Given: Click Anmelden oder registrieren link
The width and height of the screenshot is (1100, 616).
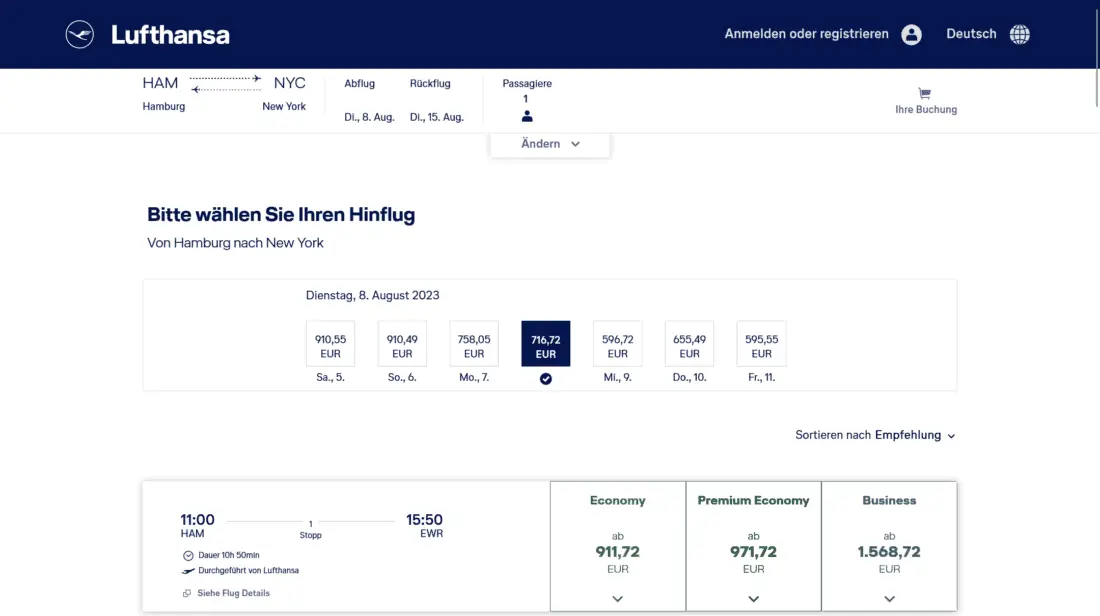Looking at the screenshot, I should [x=806, y=34].
